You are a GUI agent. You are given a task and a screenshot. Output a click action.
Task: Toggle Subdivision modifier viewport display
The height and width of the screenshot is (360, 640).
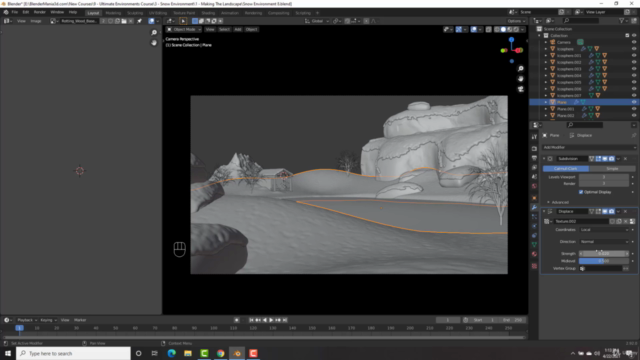pyautogui.click(x=605, y=158)
